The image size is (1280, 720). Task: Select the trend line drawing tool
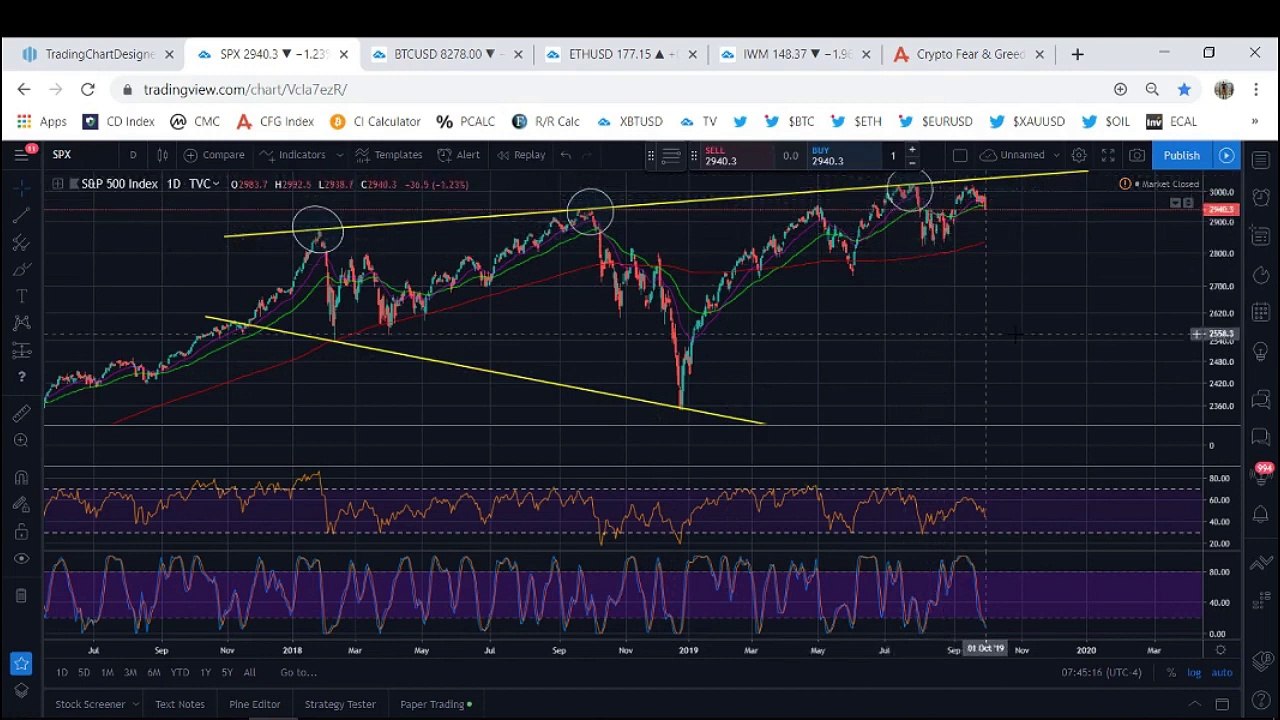click(x=21, y=215)
